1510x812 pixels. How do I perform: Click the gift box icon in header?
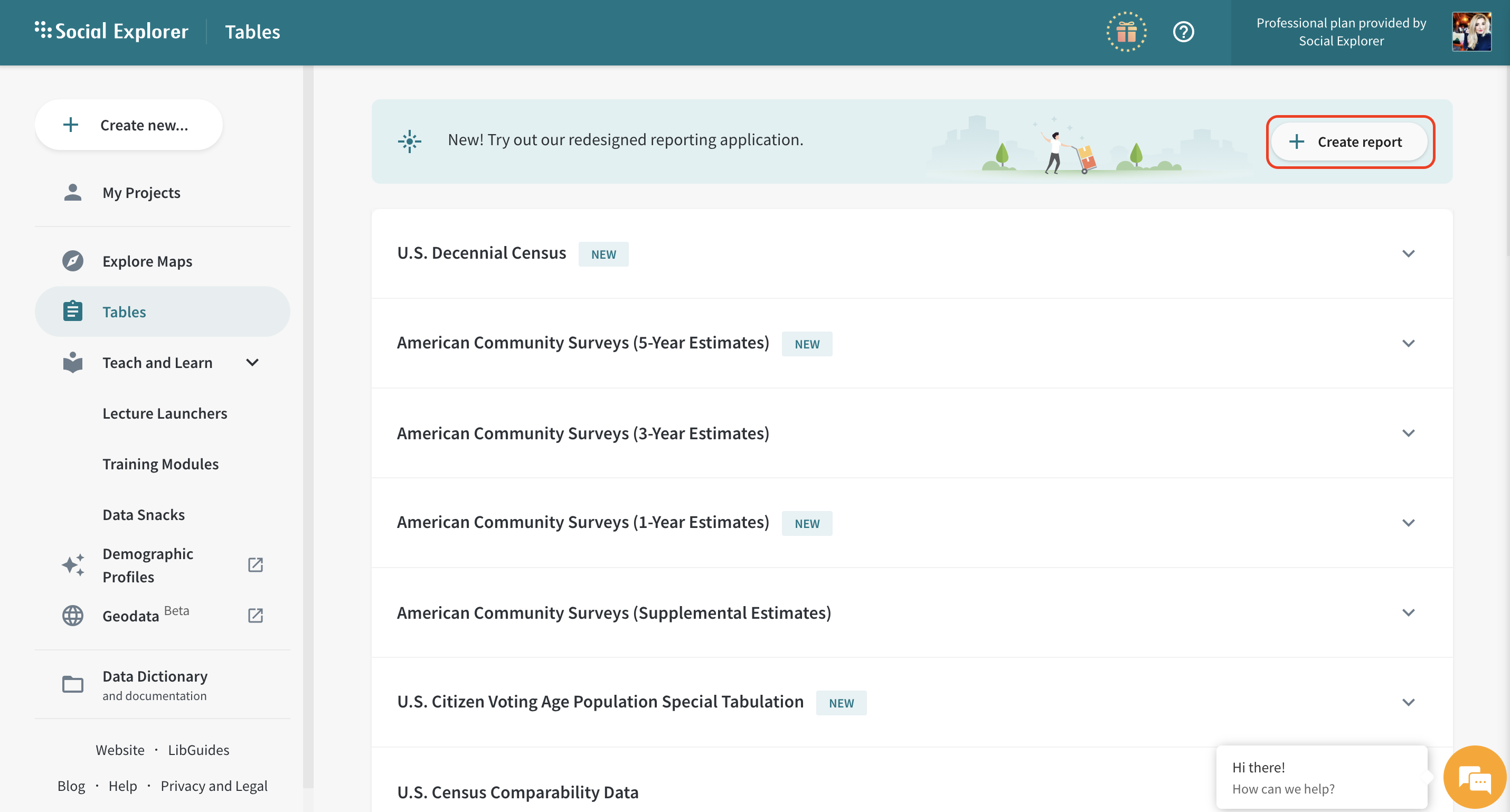[x=1126, y=32]
